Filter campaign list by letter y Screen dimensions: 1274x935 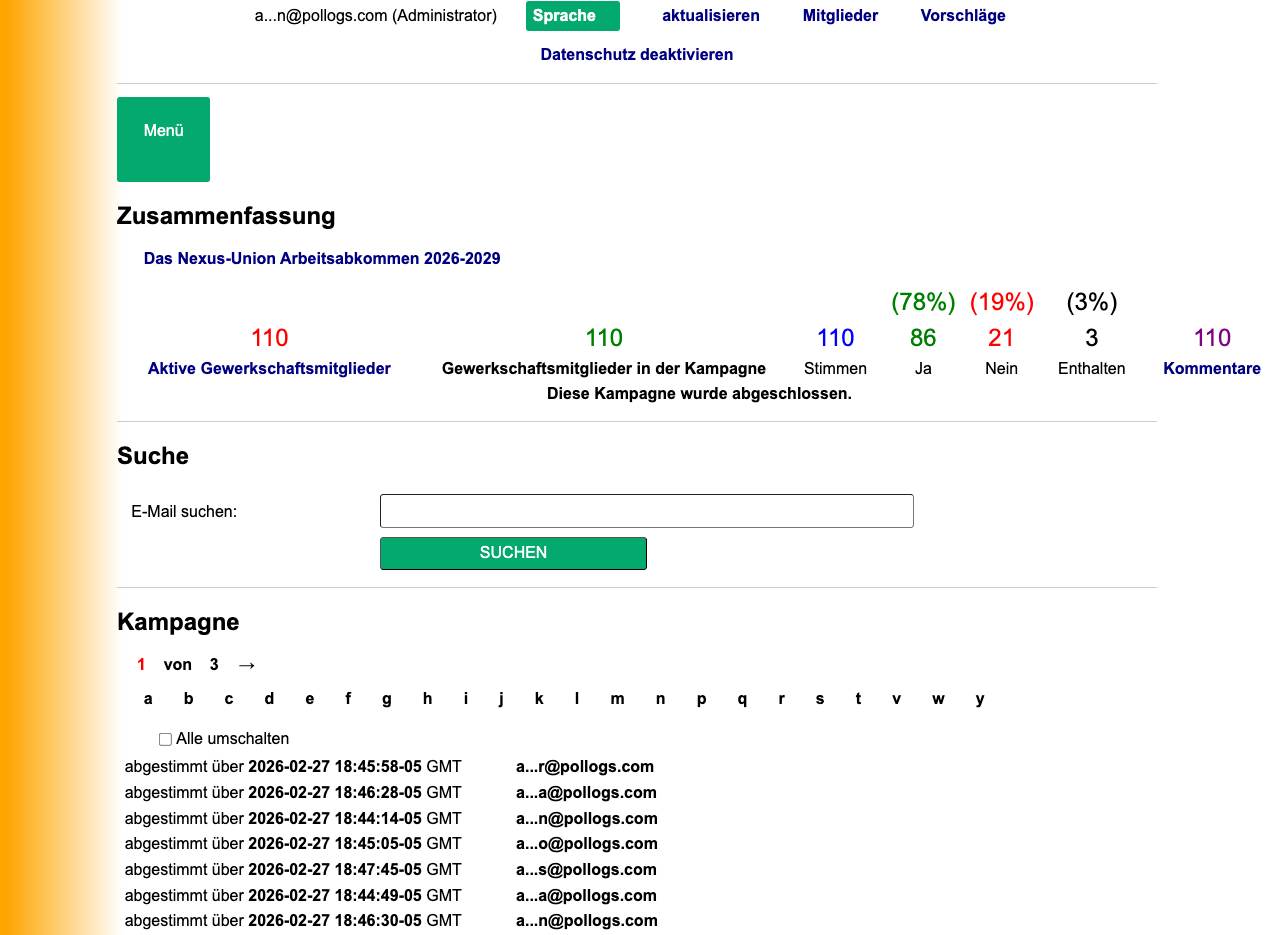click(x=980, y=698)
